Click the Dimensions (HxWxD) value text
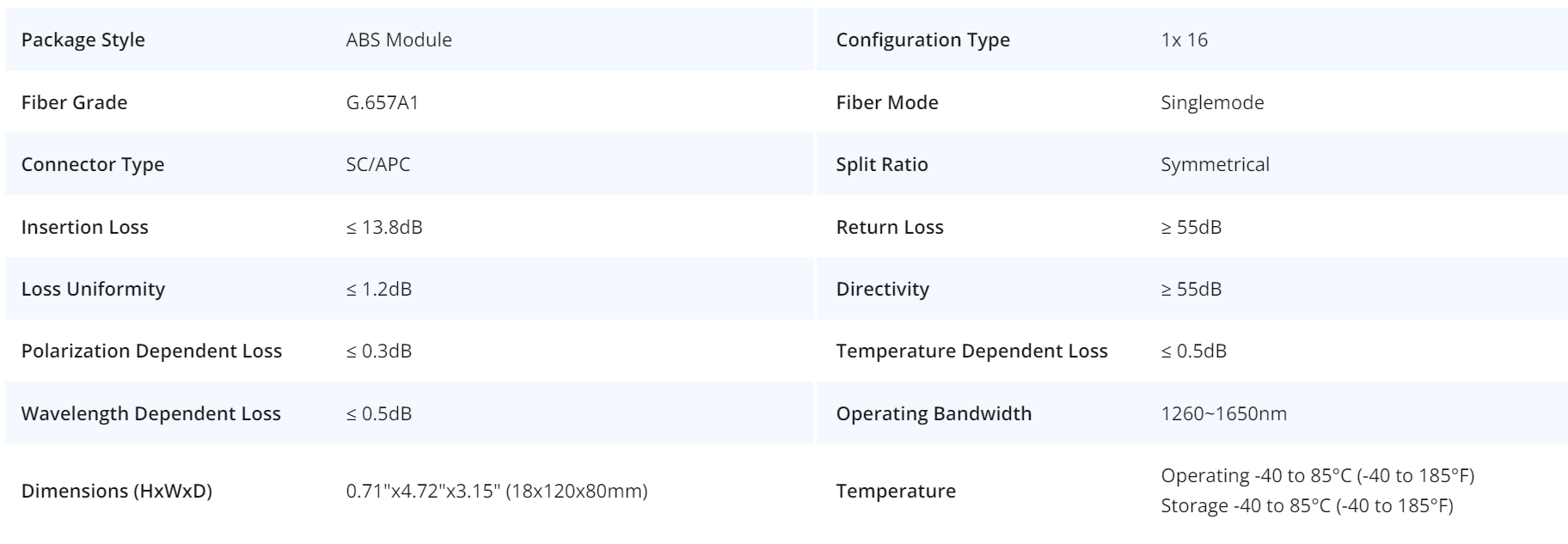Viewport: 1568px width, 544px height. coord(497,492)
